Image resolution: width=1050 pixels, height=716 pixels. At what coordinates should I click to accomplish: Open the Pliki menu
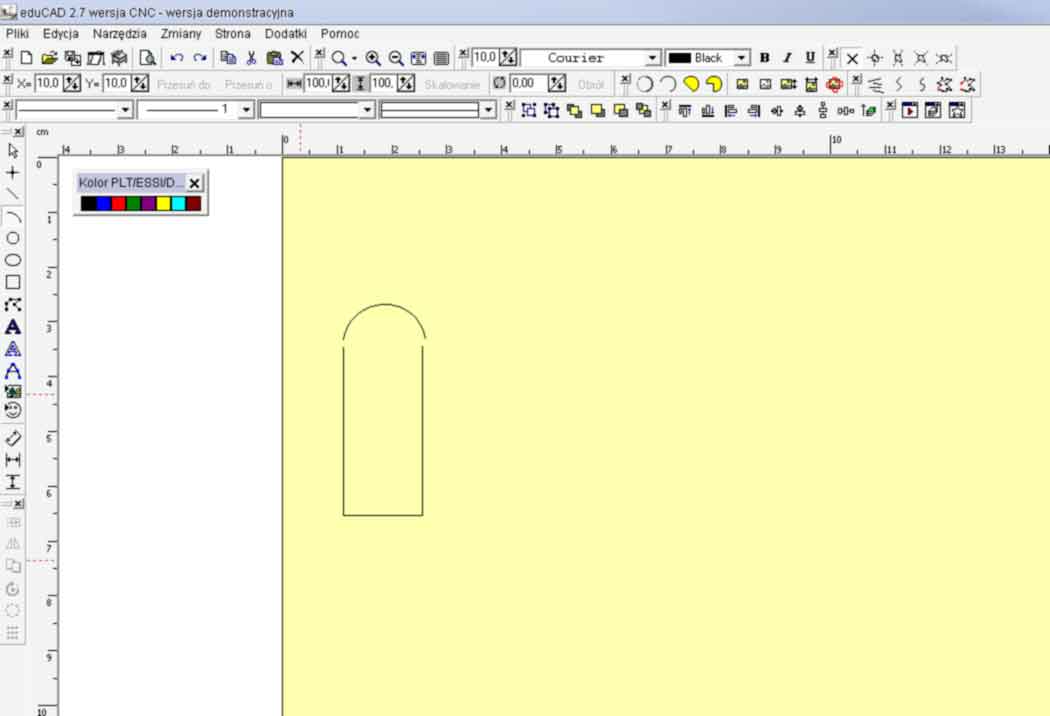click(17, 33)
